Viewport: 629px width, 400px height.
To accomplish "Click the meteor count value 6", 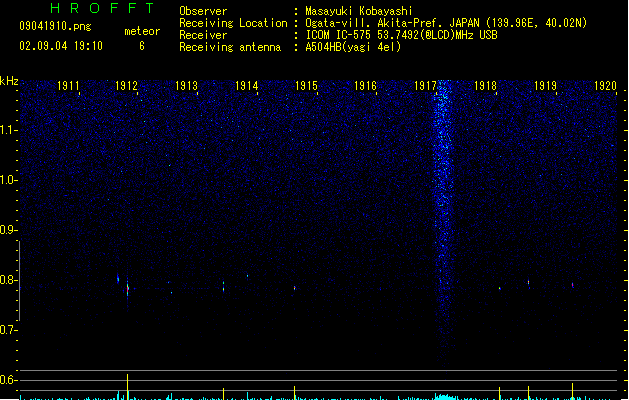I will (142, 46).
